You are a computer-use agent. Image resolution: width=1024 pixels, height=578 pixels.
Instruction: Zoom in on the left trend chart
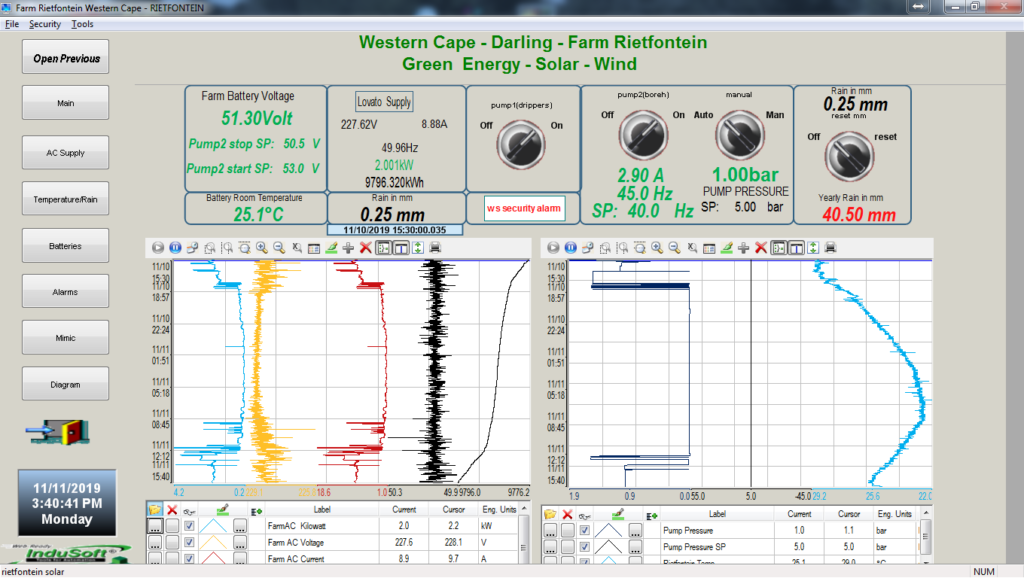[262, 248]
